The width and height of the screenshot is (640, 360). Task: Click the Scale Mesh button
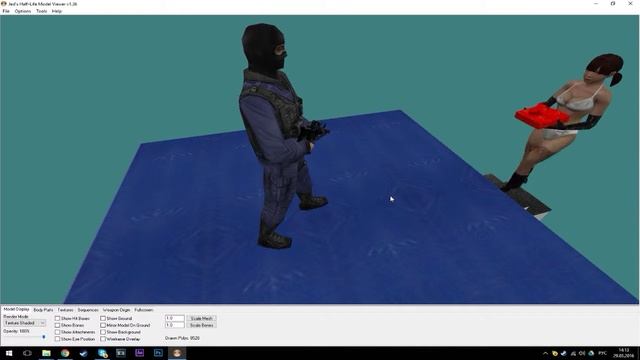202,318
